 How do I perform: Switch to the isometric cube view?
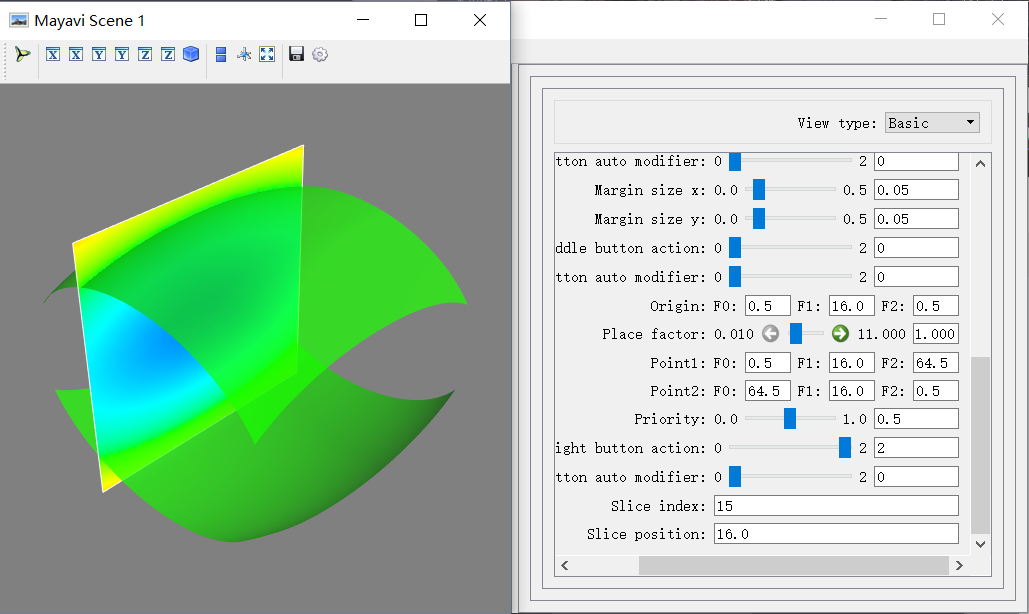191,54
